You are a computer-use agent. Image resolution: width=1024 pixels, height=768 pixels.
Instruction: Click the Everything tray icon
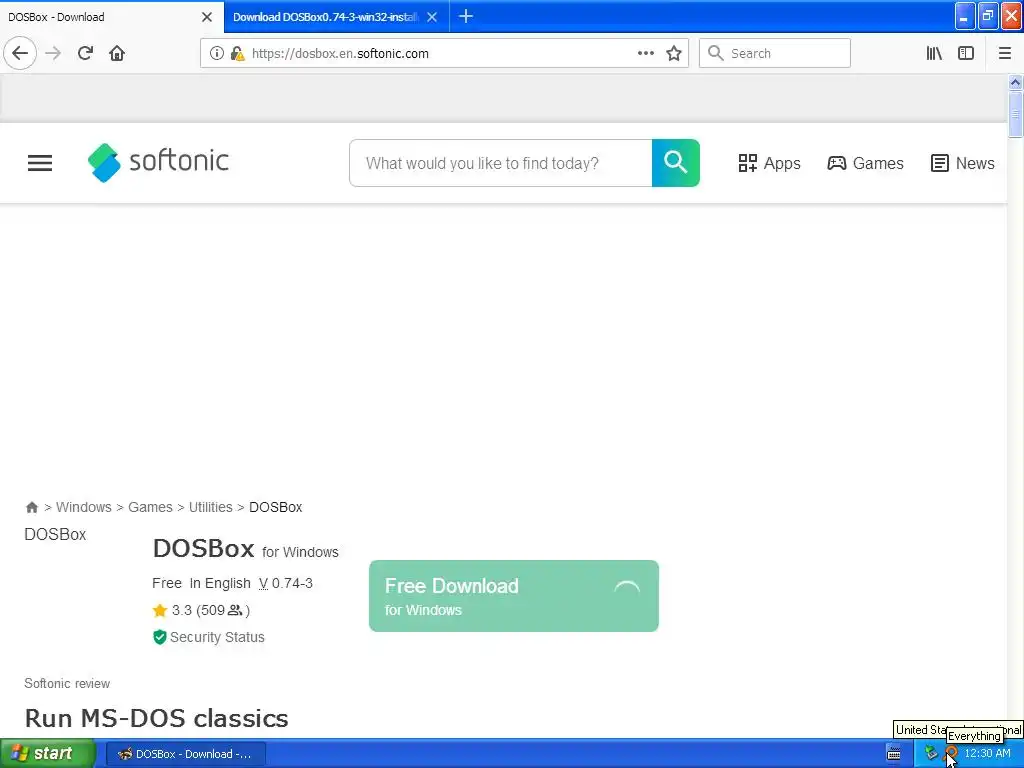(951, 753)
